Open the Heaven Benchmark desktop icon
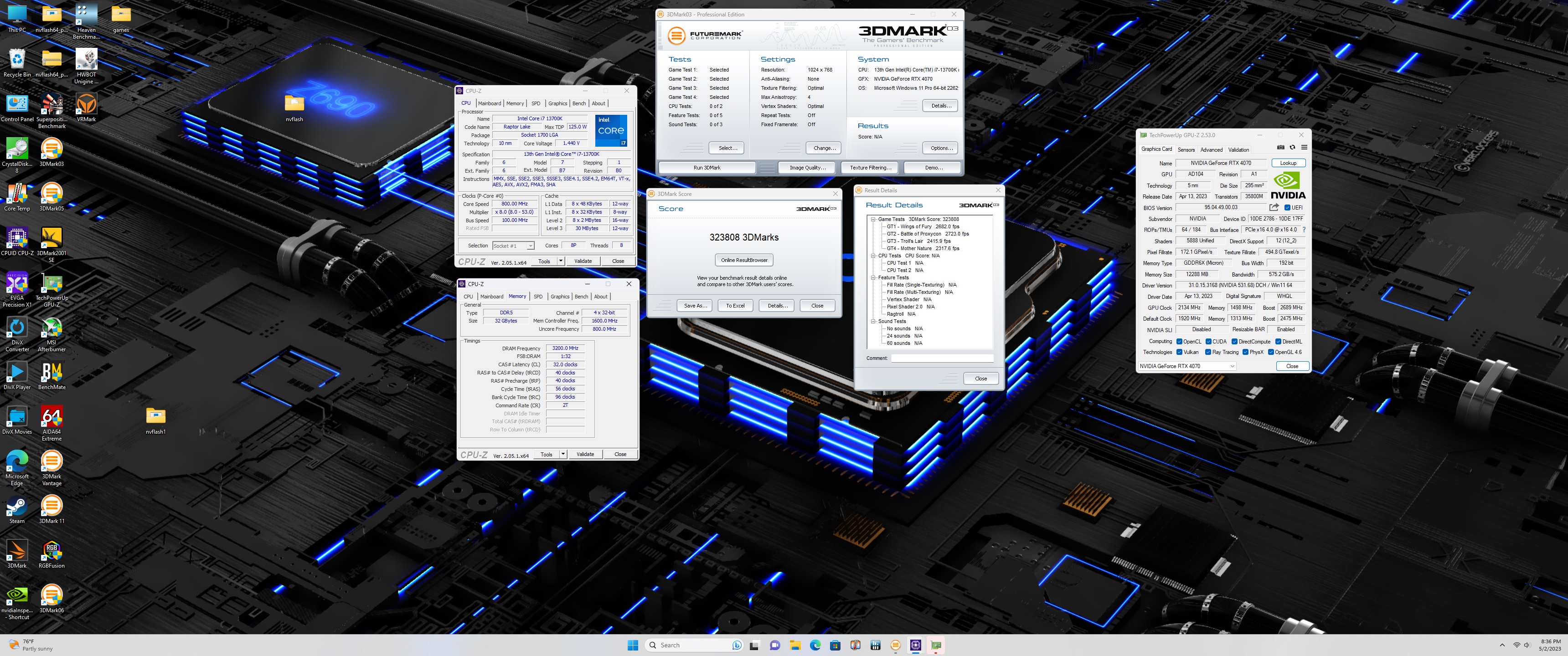 [86, 21]
